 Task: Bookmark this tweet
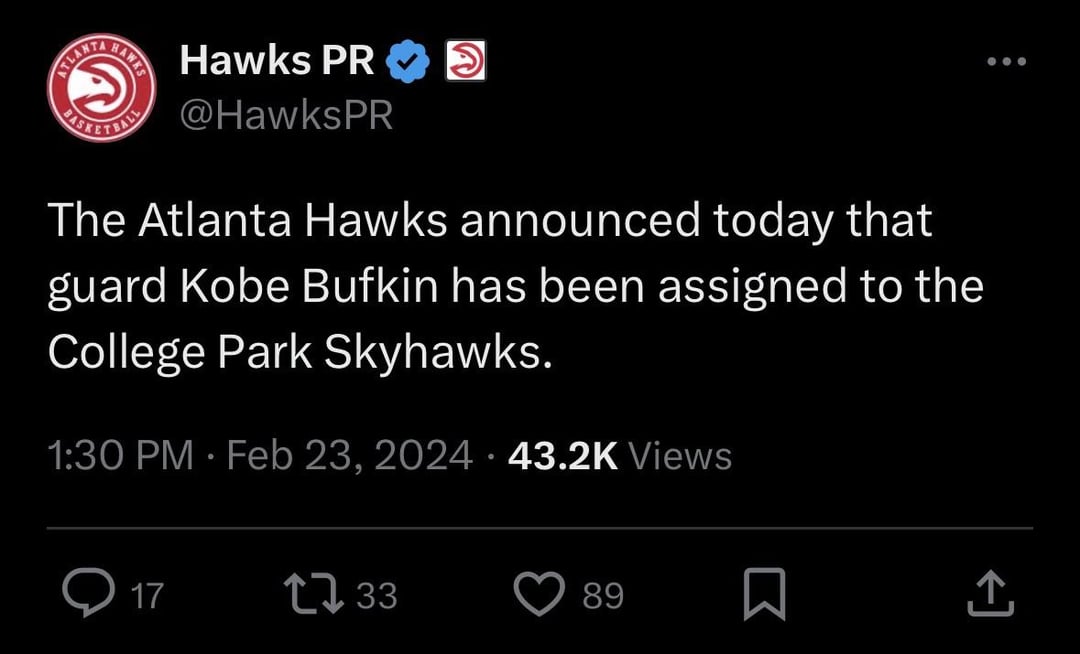tap(764, 595)
